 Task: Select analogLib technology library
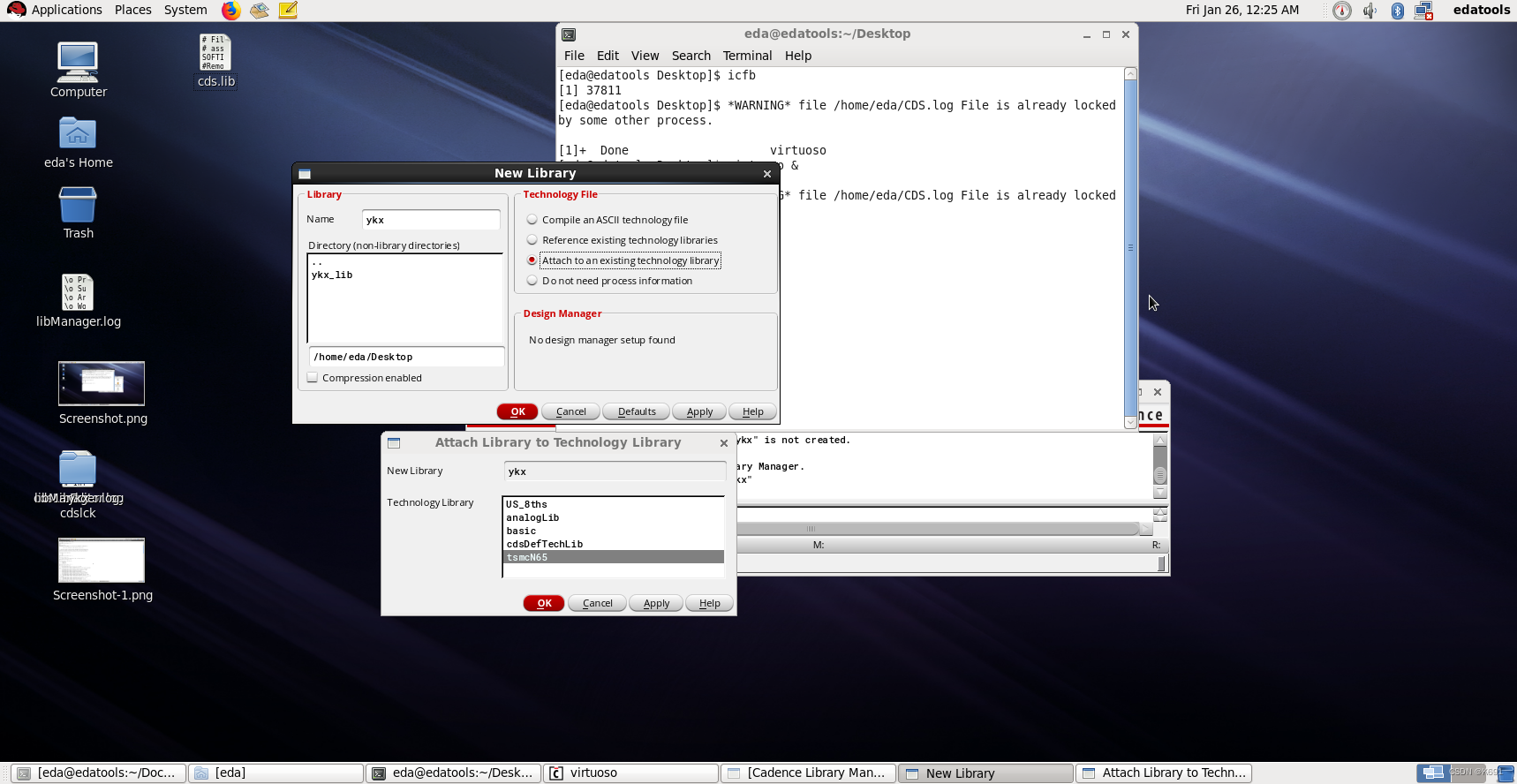pos(614,517)
